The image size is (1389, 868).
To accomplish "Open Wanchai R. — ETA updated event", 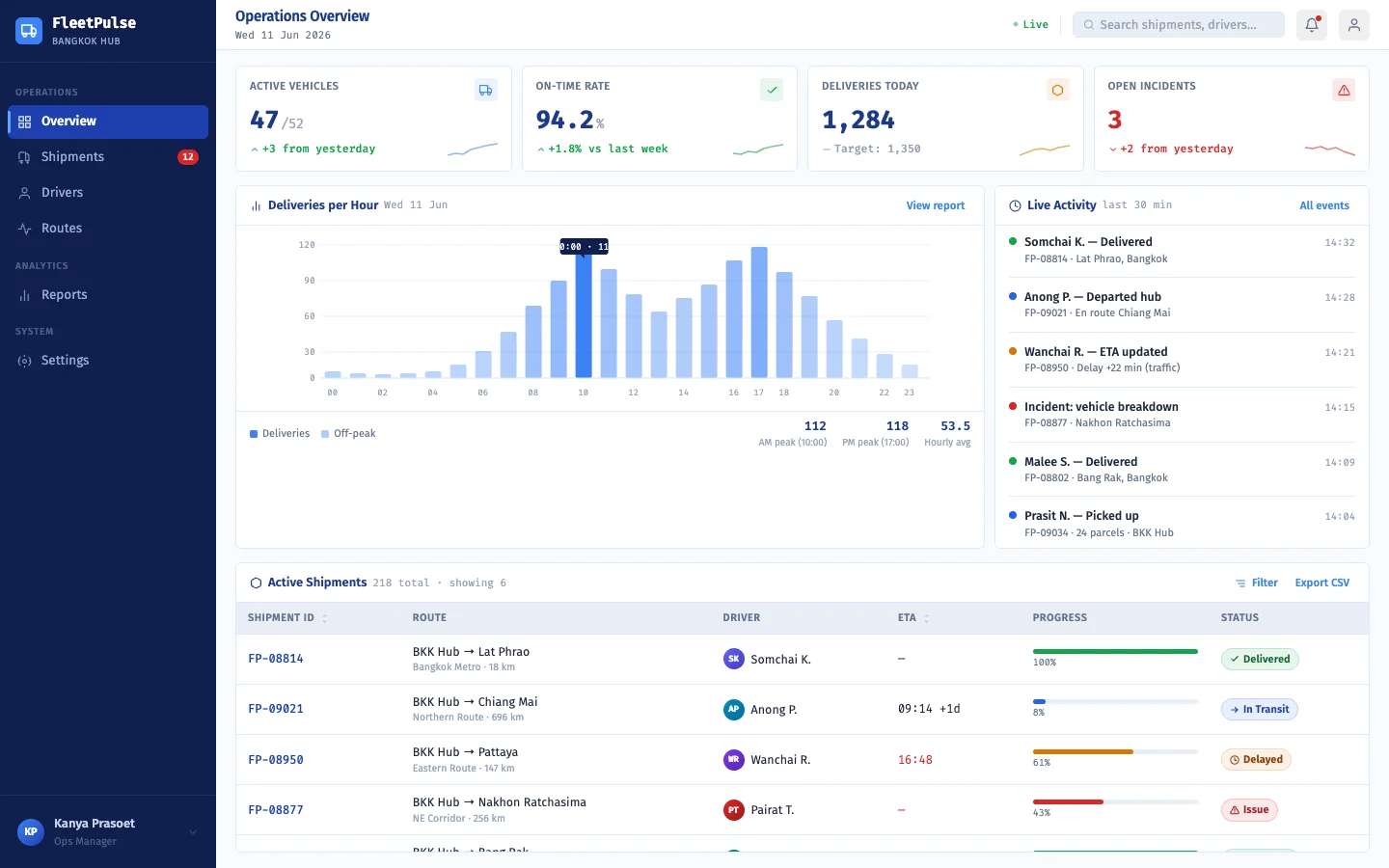I will click(1182, 360).
